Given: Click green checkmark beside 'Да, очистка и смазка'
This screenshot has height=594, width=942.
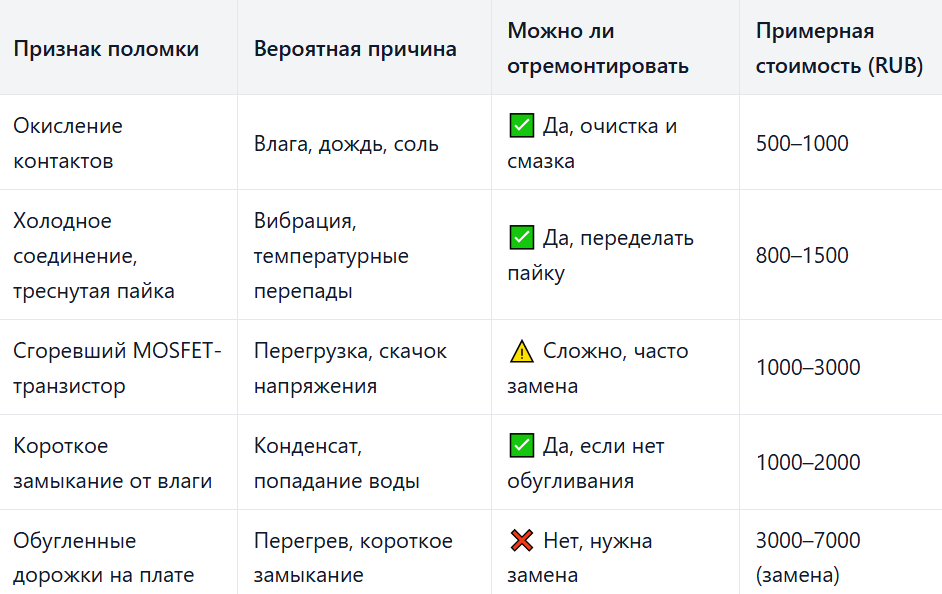Looking at the screenshot, I should (x=521, y=126).
